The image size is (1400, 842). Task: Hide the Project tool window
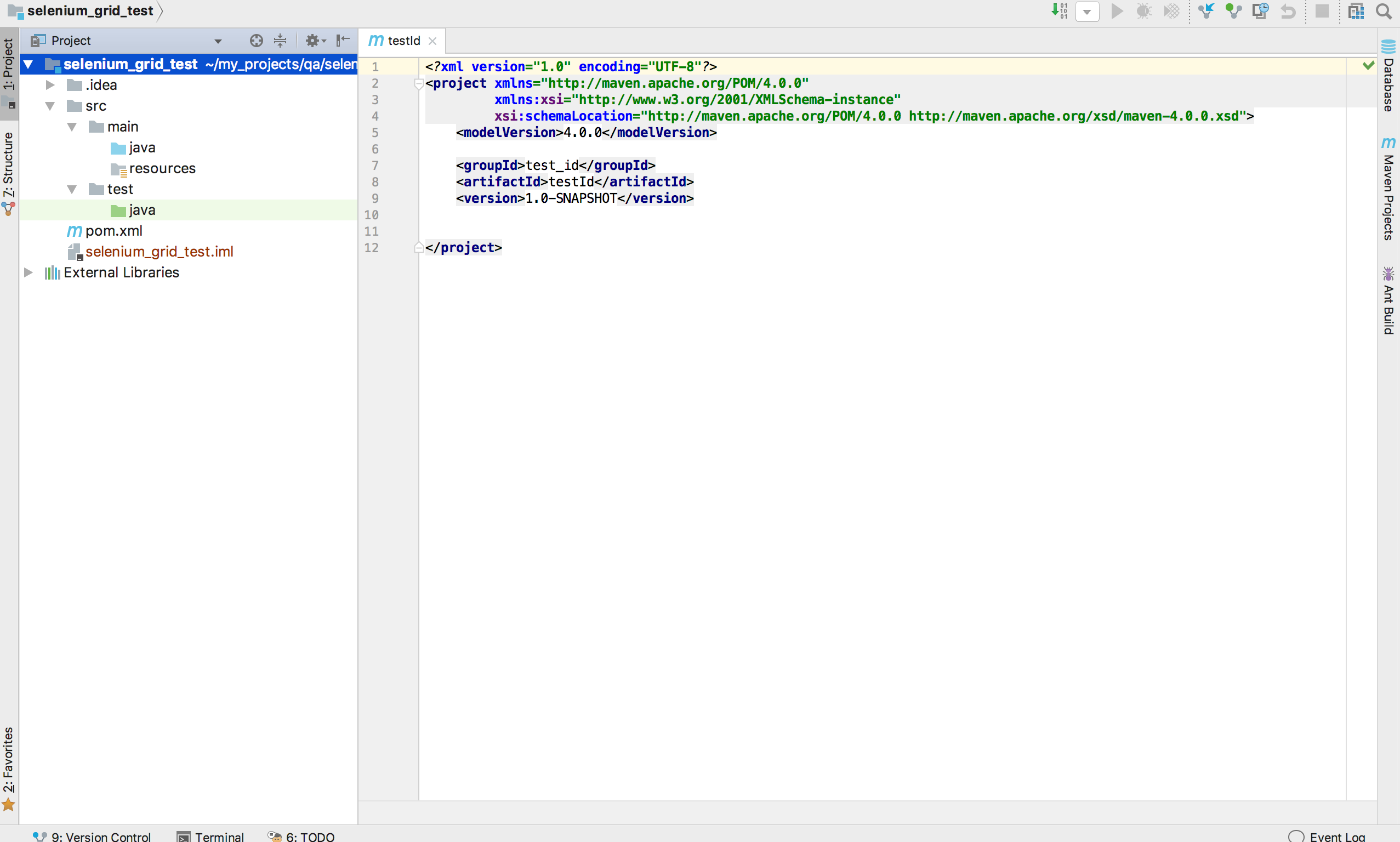[343, 40]
